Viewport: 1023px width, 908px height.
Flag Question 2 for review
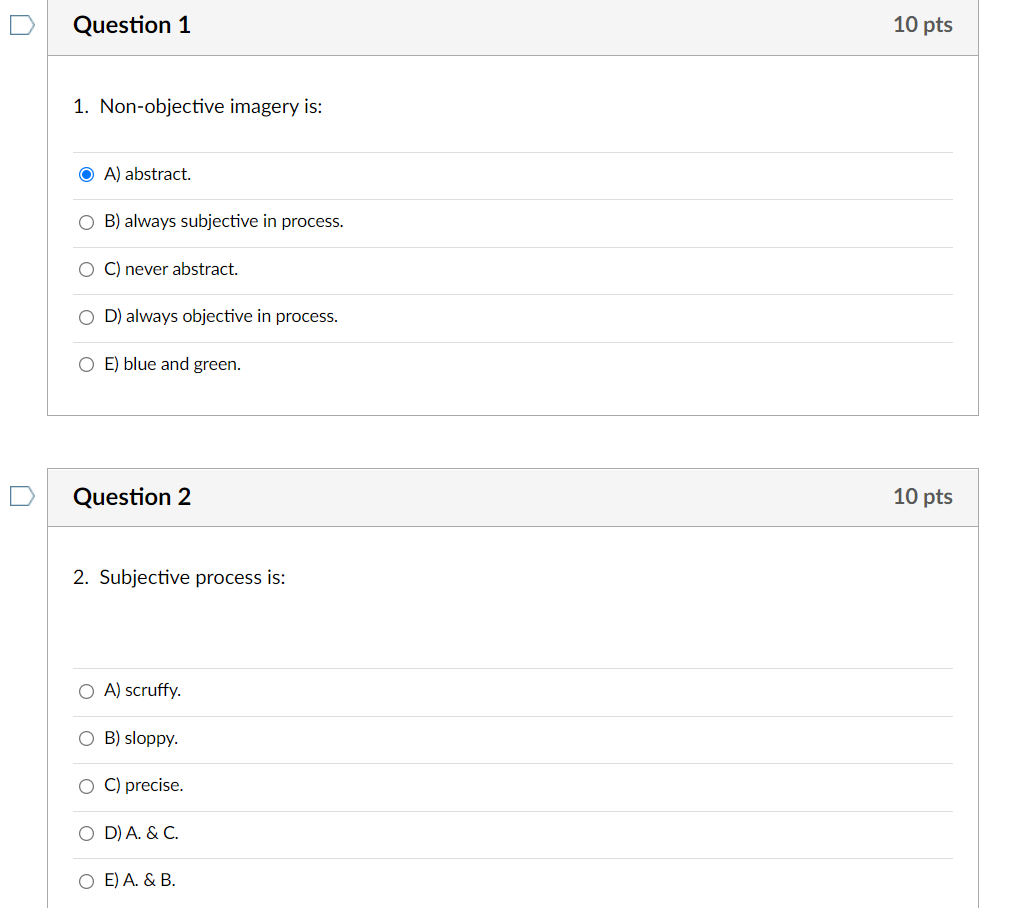pos(21,495)
